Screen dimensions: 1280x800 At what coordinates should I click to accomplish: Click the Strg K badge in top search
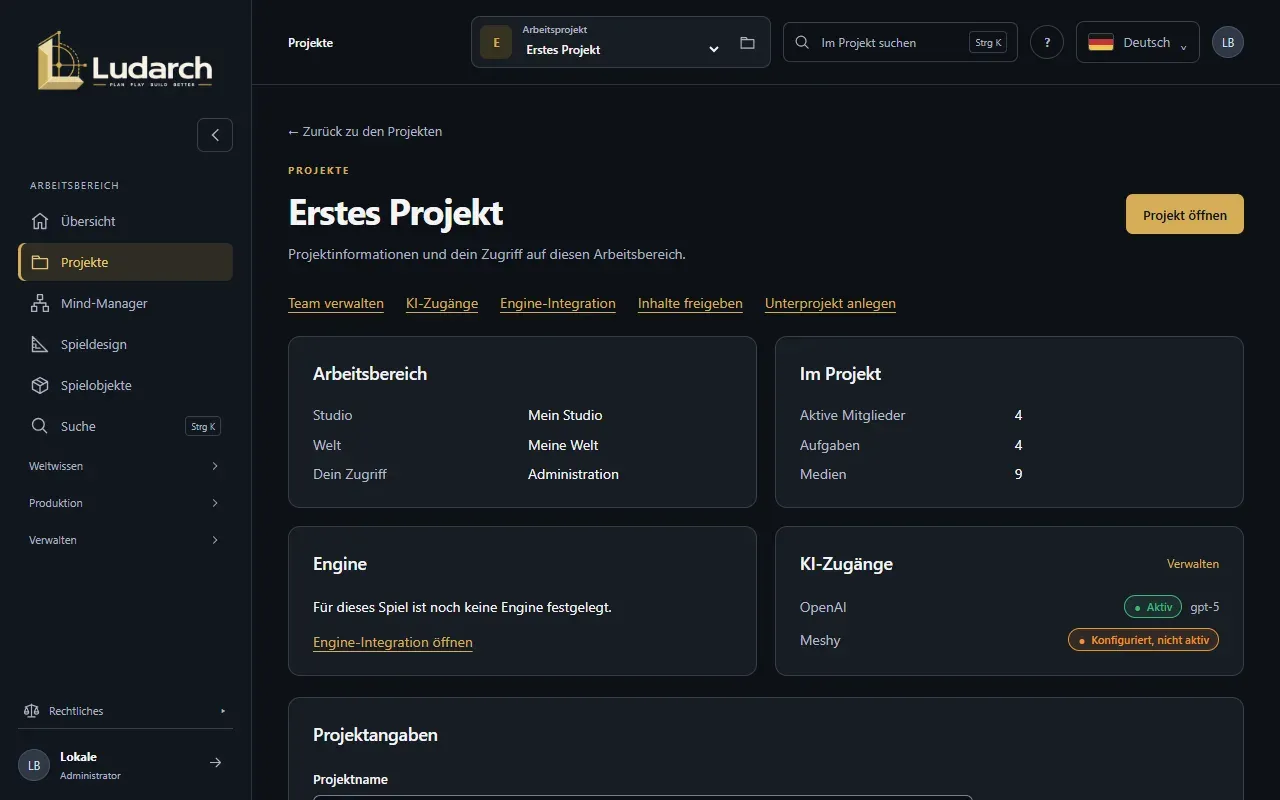pyautogui.click(x=988, y=43)
